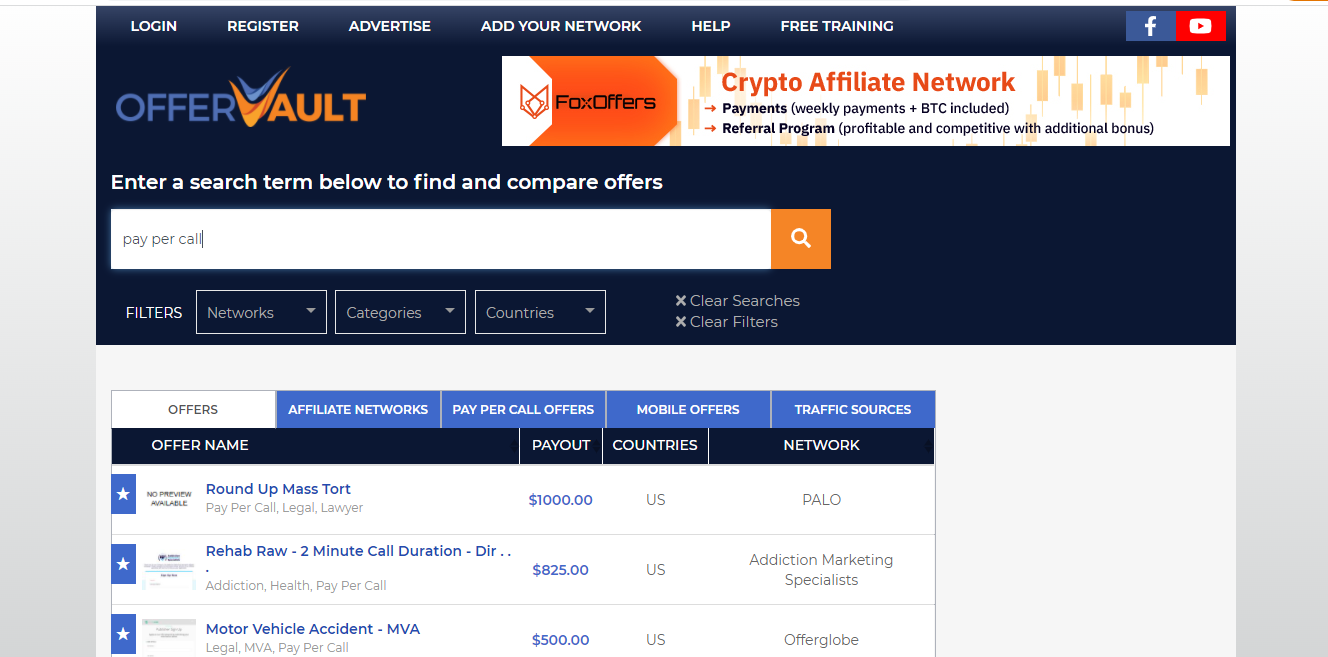Click the X icon beside Clear Filters
Image resolution: width=1328 pixels, height=657 pixels.
(681, 322)
